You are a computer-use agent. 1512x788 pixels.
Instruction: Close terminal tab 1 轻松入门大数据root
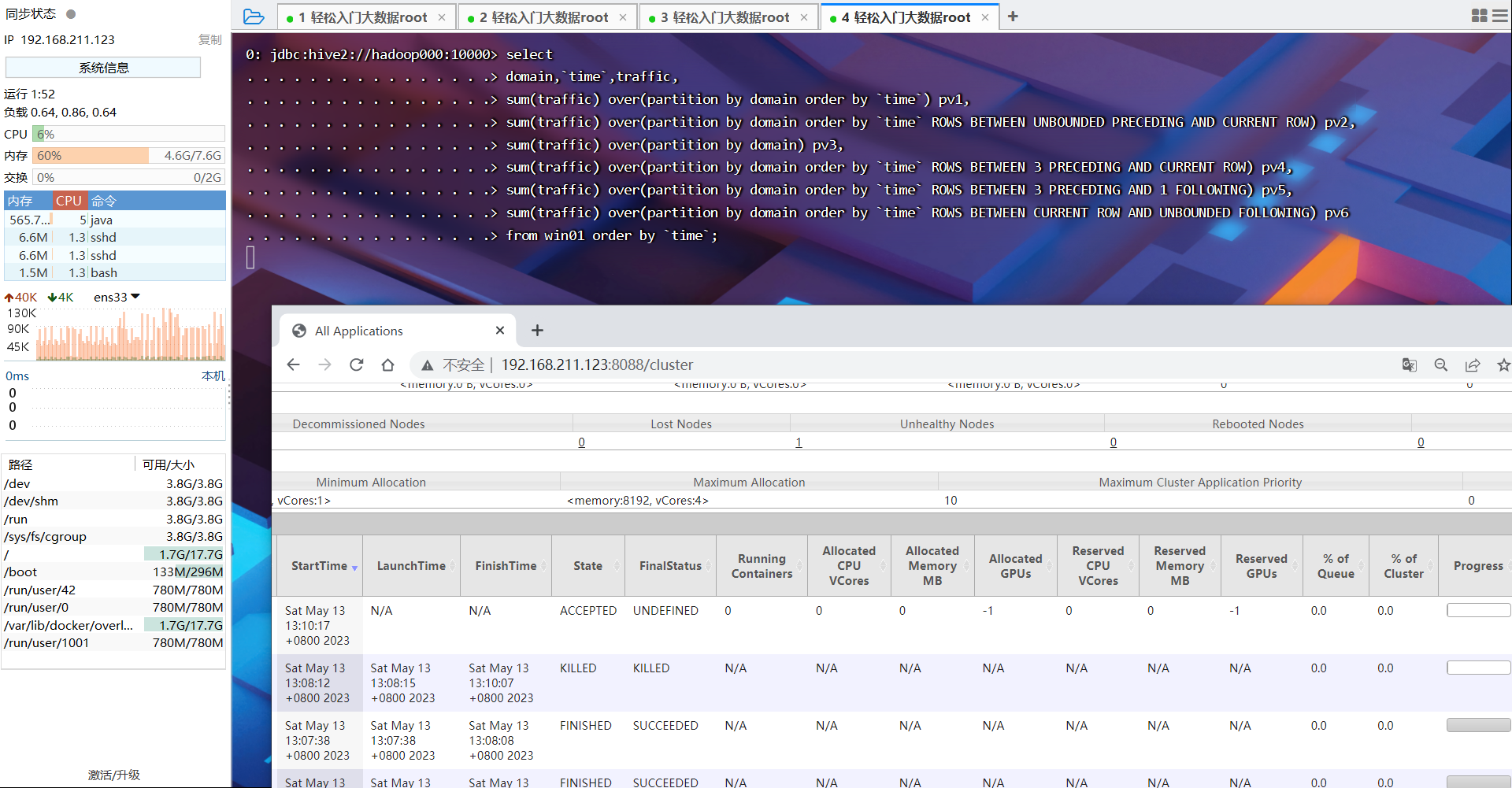pyautogui.click(x=442, y=17)
